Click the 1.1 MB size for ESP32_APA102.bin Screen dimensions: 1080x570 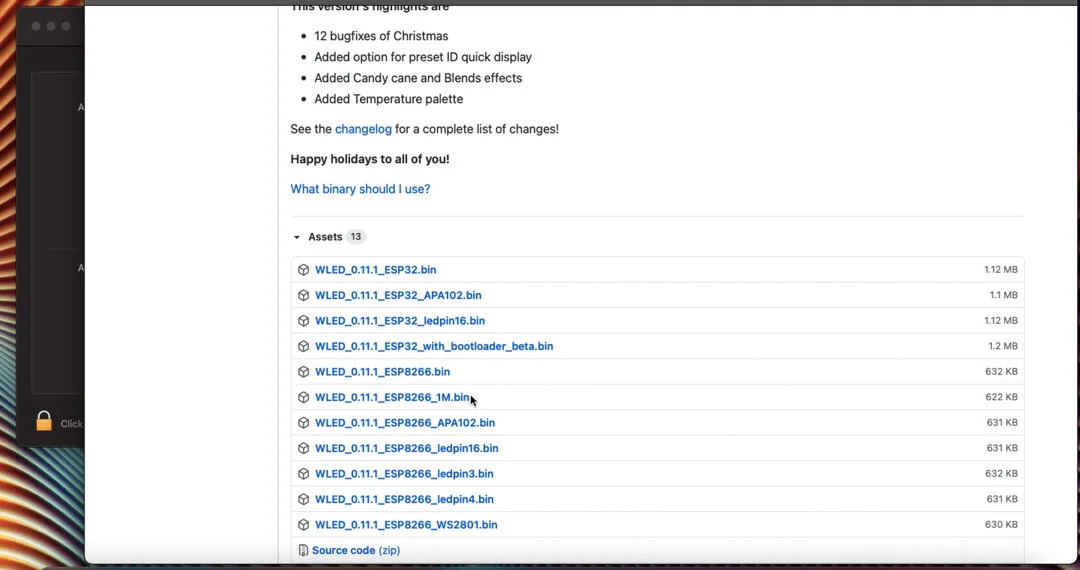coord(1004,295)
